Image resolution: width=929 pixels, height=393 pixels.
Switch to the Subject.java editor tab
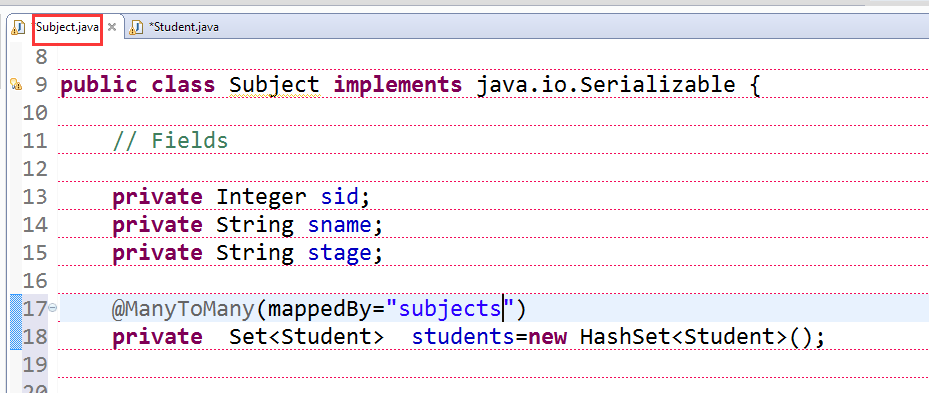tap(67, 27)
